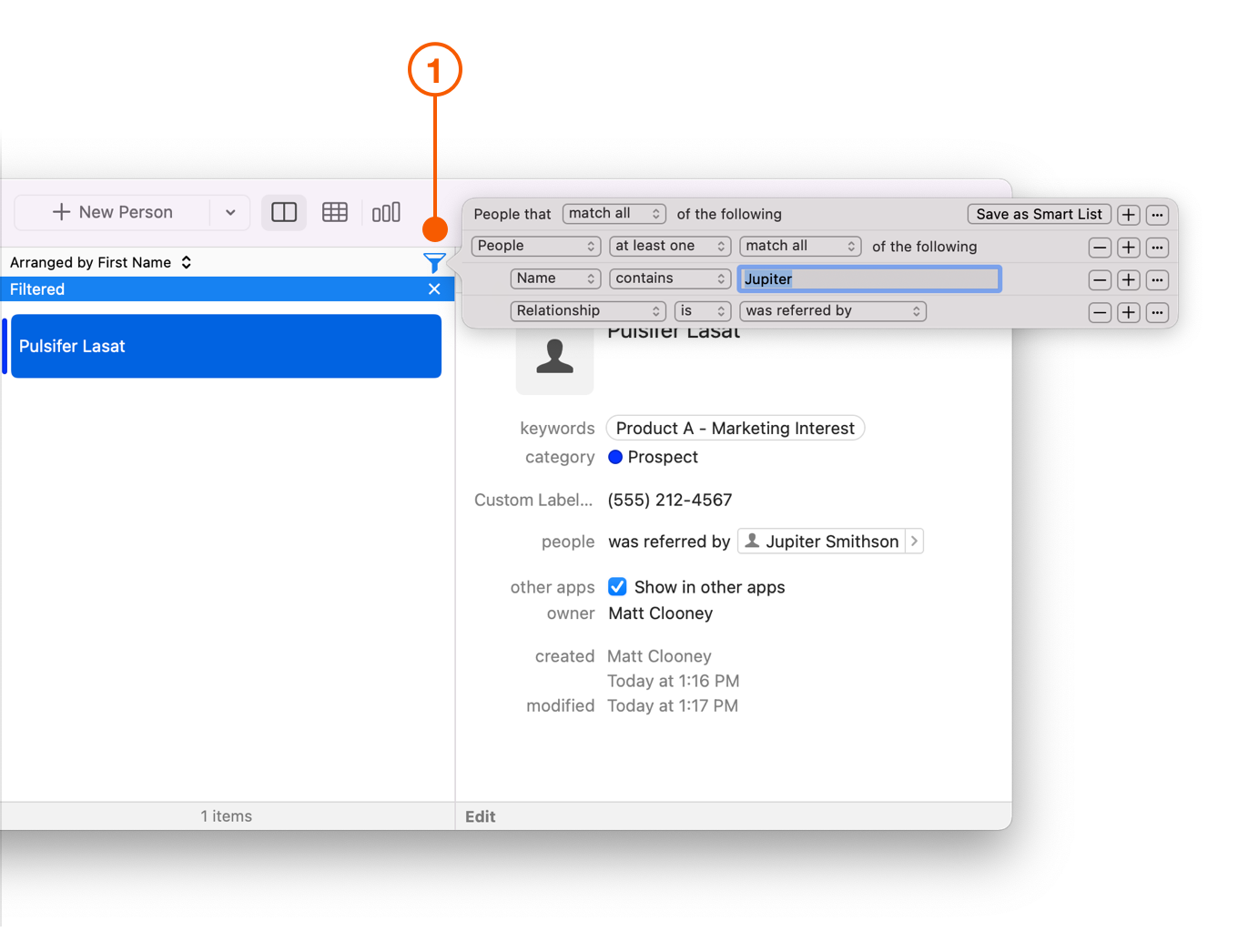
Task: Switch to split column view icon
Action: coord(284,212)
